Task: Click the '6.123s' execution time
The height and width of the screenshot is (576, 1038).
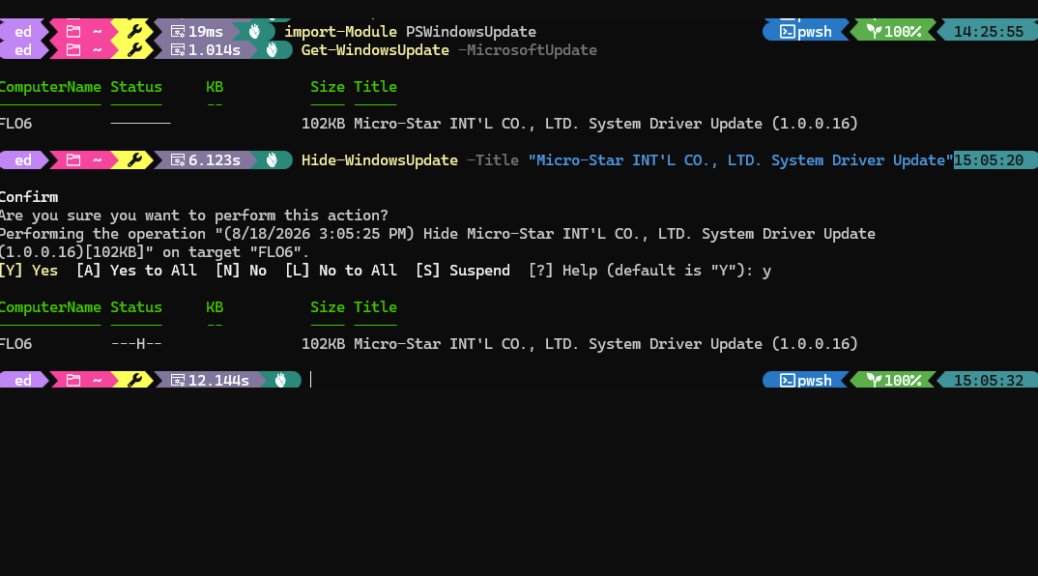Action: 214,160
